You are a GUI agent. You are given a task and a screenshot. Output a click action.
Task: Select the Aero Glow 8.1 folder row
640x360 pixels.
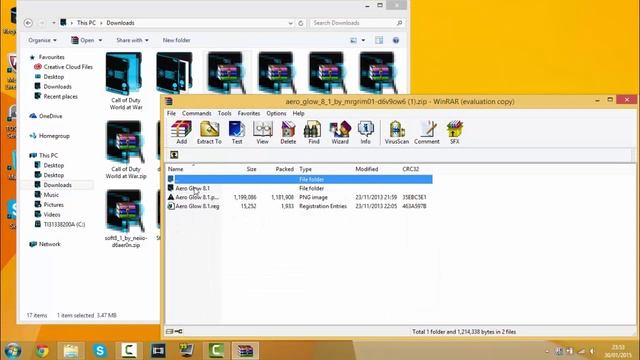click(x=300, y=188)
